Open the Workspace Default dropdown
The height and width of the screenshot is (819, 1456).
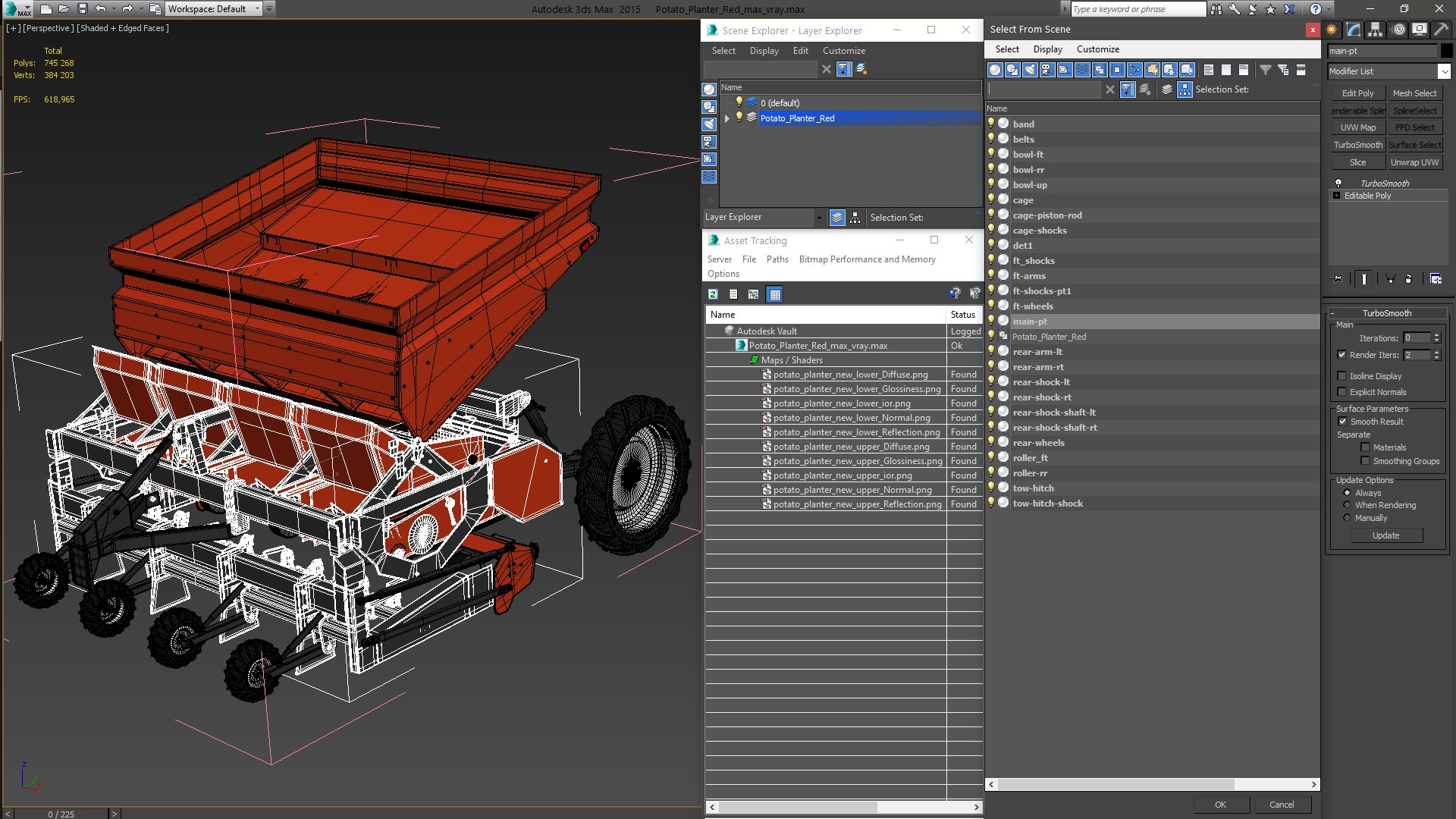(257, 9)
